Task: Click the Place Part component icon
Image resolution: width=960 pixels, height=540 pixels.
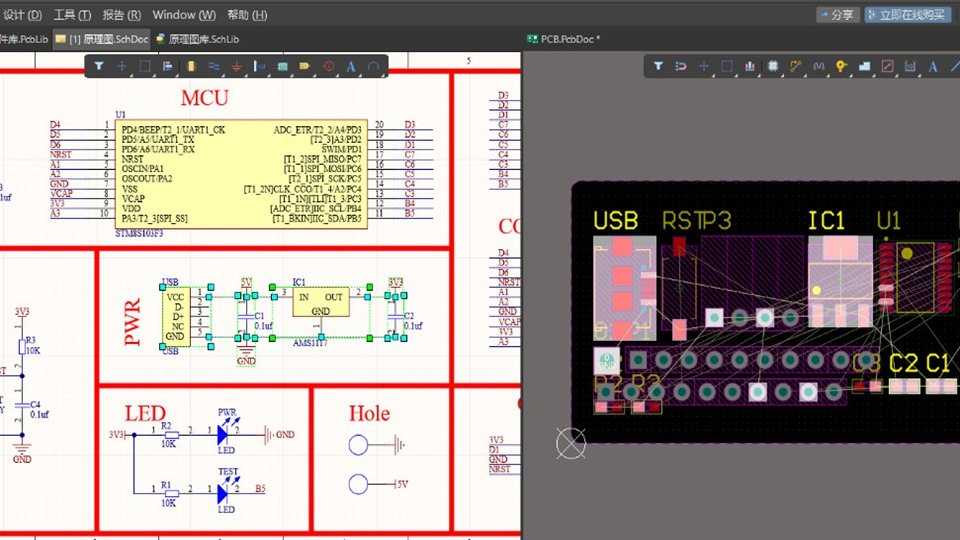Action: pos(190,66)
